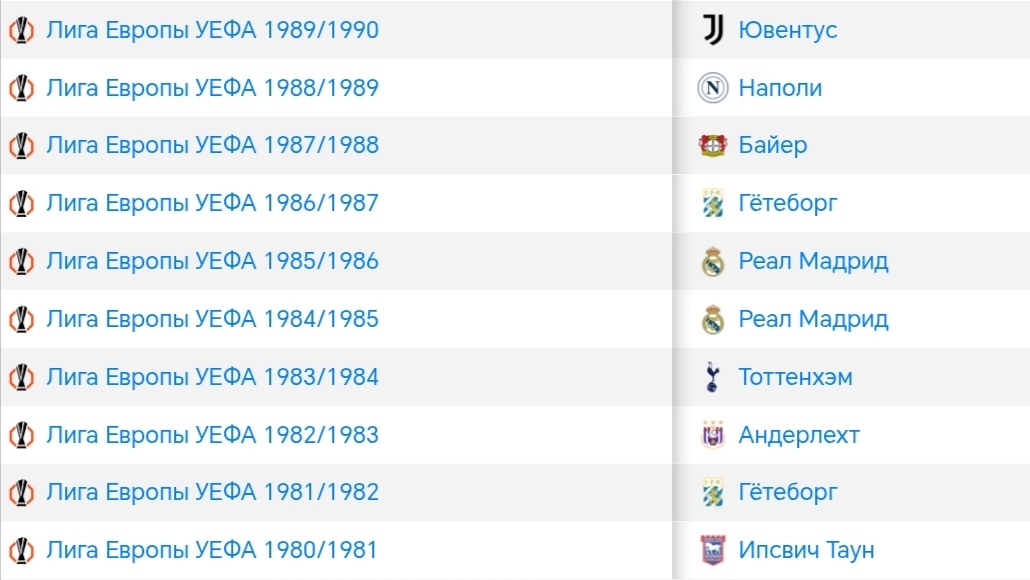Click the Ipswich Town crest icon
Image resolution: width=1030 pixels, height=580 pixels.
(x=712, y=550)
